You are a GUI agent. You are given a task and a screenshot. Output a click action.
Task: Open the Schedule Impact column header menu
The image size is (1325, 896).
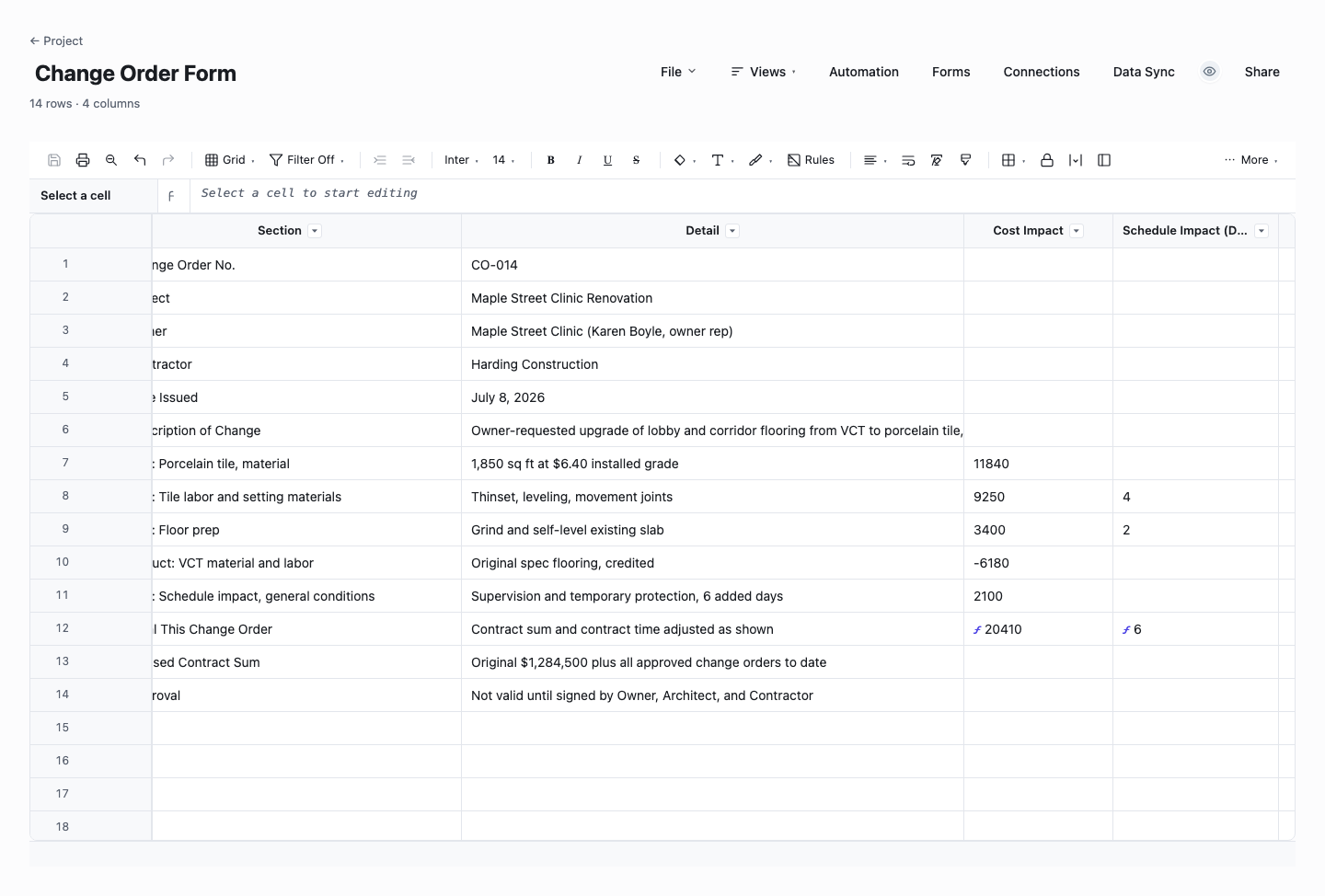tap(1262, 231)
